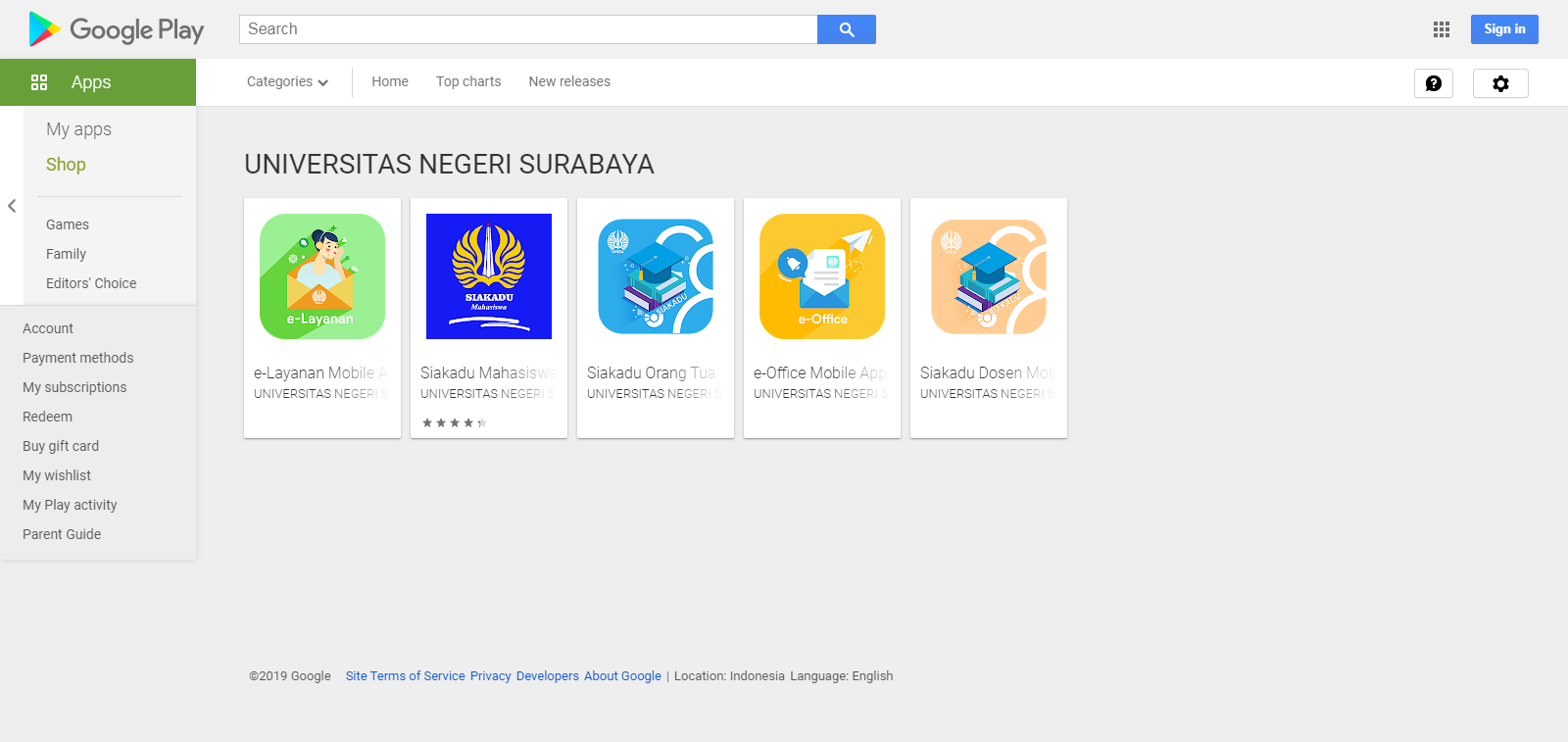Click the Language: English footer text
The image size is (1568, 742).
tap(842, 676)
